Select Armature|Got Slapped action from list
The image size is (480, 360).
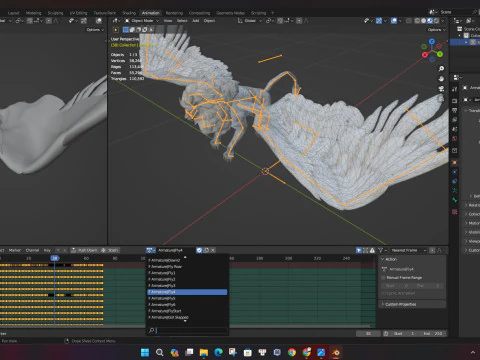pos(187,317)
